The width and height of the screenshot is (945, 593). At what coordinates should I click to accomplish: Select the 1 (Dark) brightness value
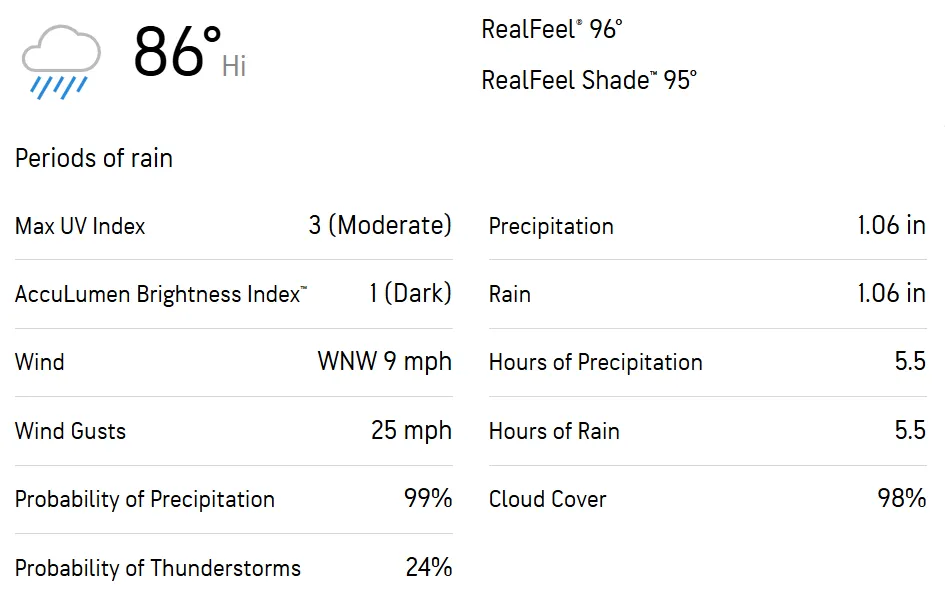[410, 294]
